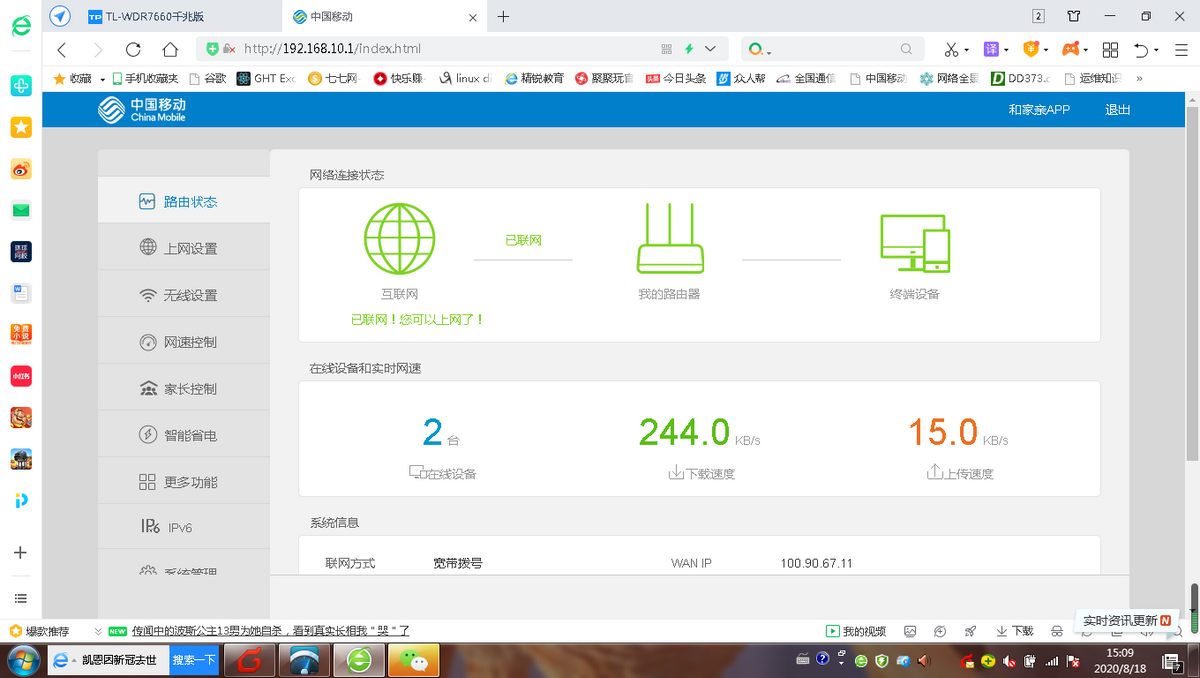This screenshot has height=678, width=1200.
Task: Click the 退出 logout link
Action: [x=1118, y=110]
